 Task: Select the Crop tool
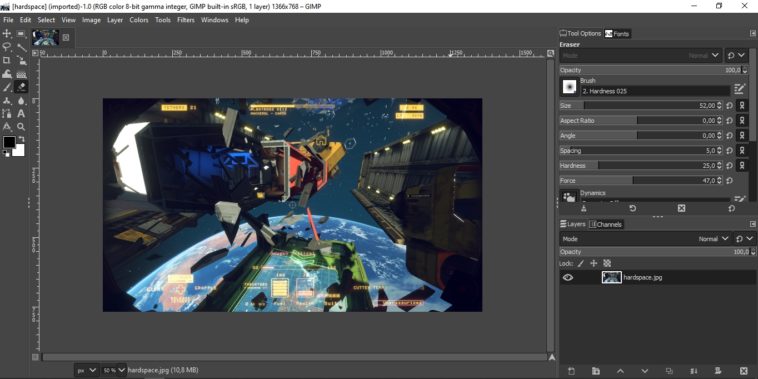7,60
